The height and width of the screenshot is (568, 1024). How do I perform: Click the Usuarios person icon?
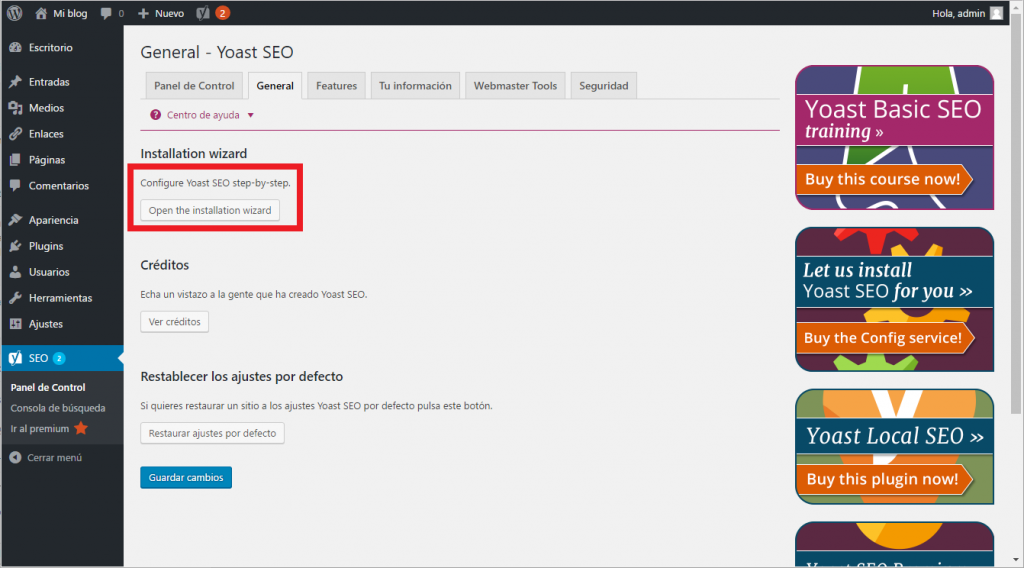point(16,272)
